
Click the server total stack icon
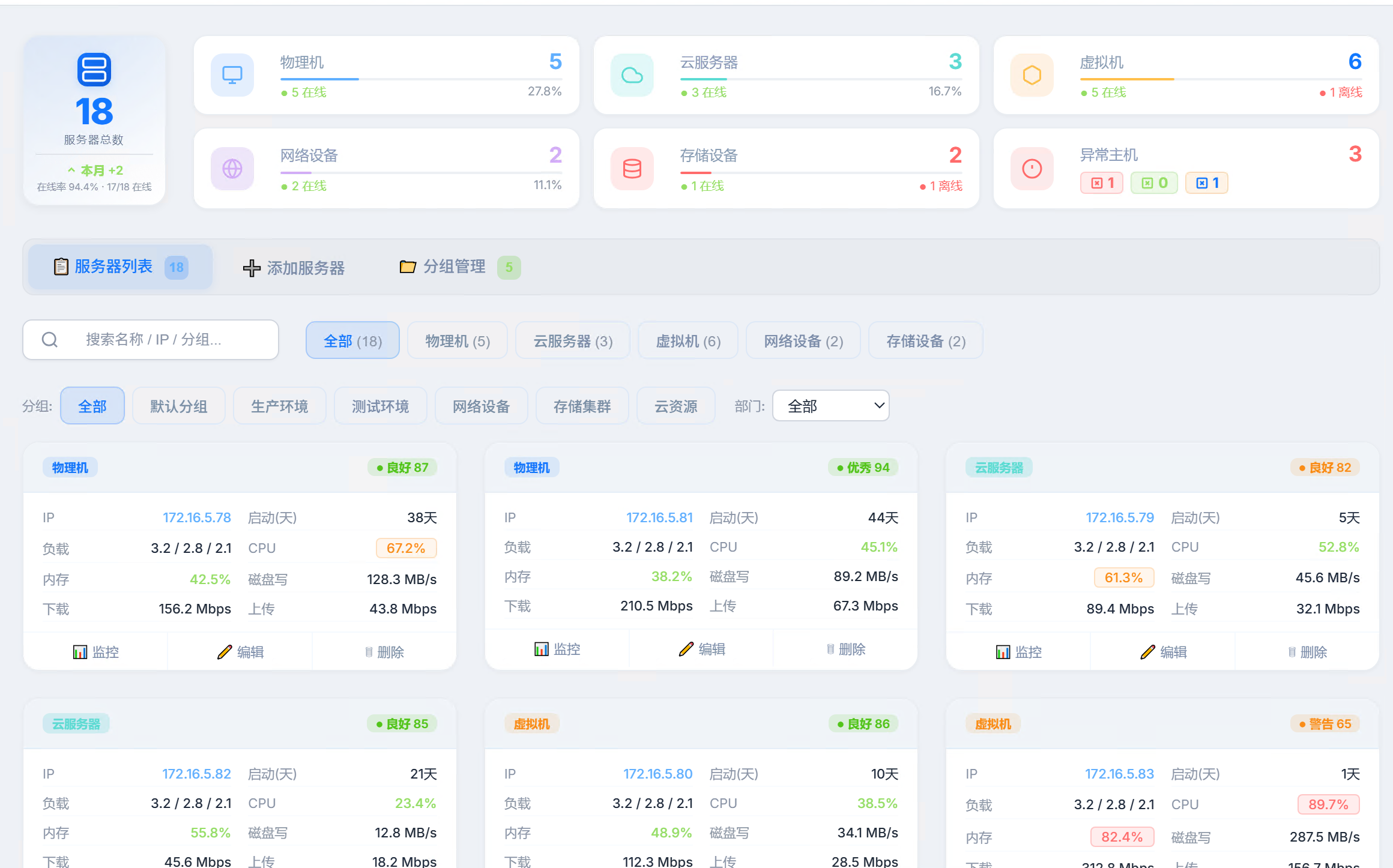click(x=94, y=70)
